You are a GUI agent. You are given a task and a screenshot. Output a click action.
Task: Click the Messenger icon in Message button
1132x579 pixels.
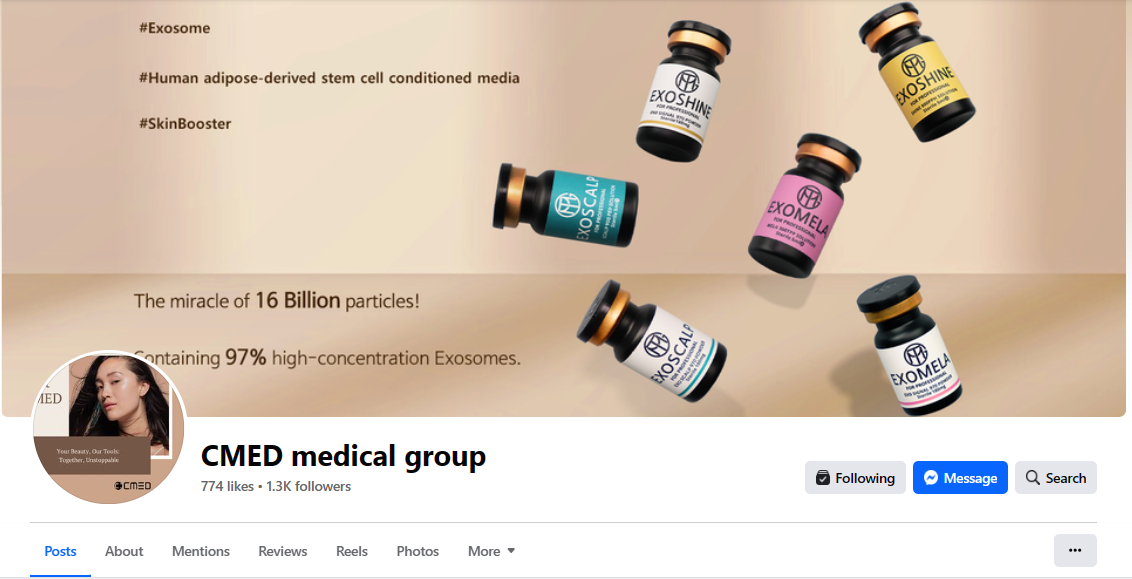pyautogui.click(x=931, y=478)
